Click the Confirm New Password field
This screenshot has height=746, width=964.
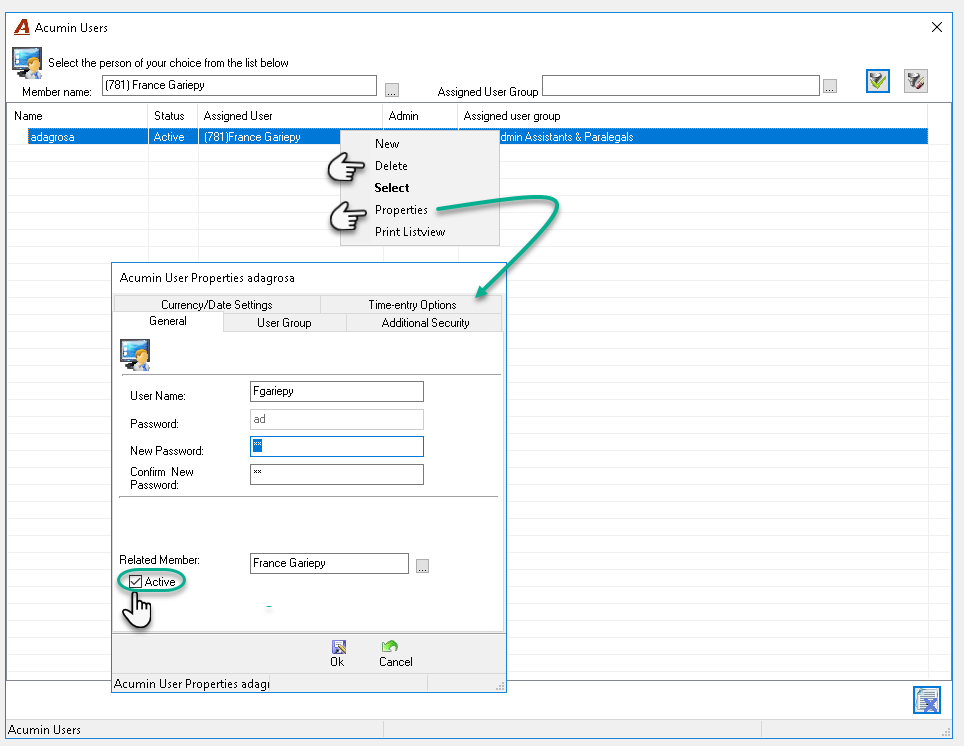(337, 474)
